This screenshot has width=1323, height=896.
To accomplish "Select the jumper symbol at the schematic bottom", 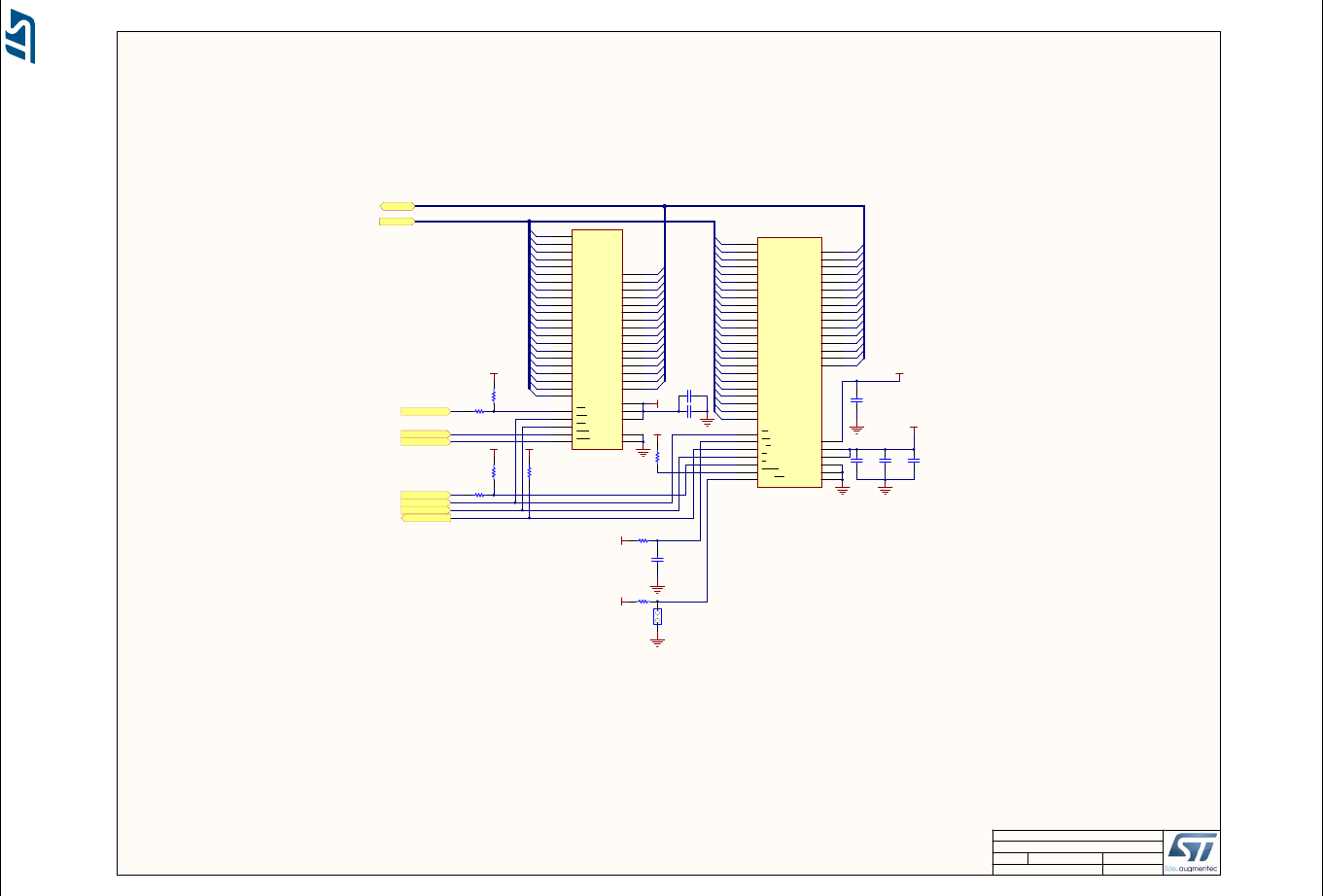I will click(x=658, y=617).
